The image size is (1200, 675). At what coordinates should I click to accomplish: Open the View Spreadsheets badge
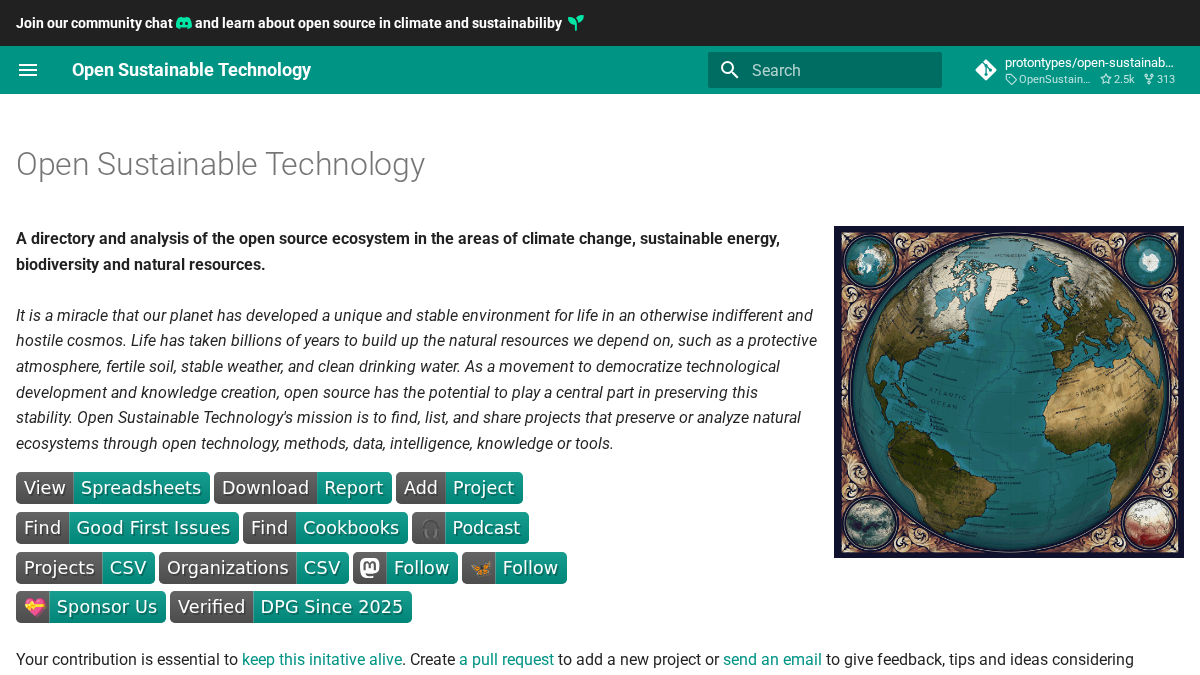tap(113, 488)
